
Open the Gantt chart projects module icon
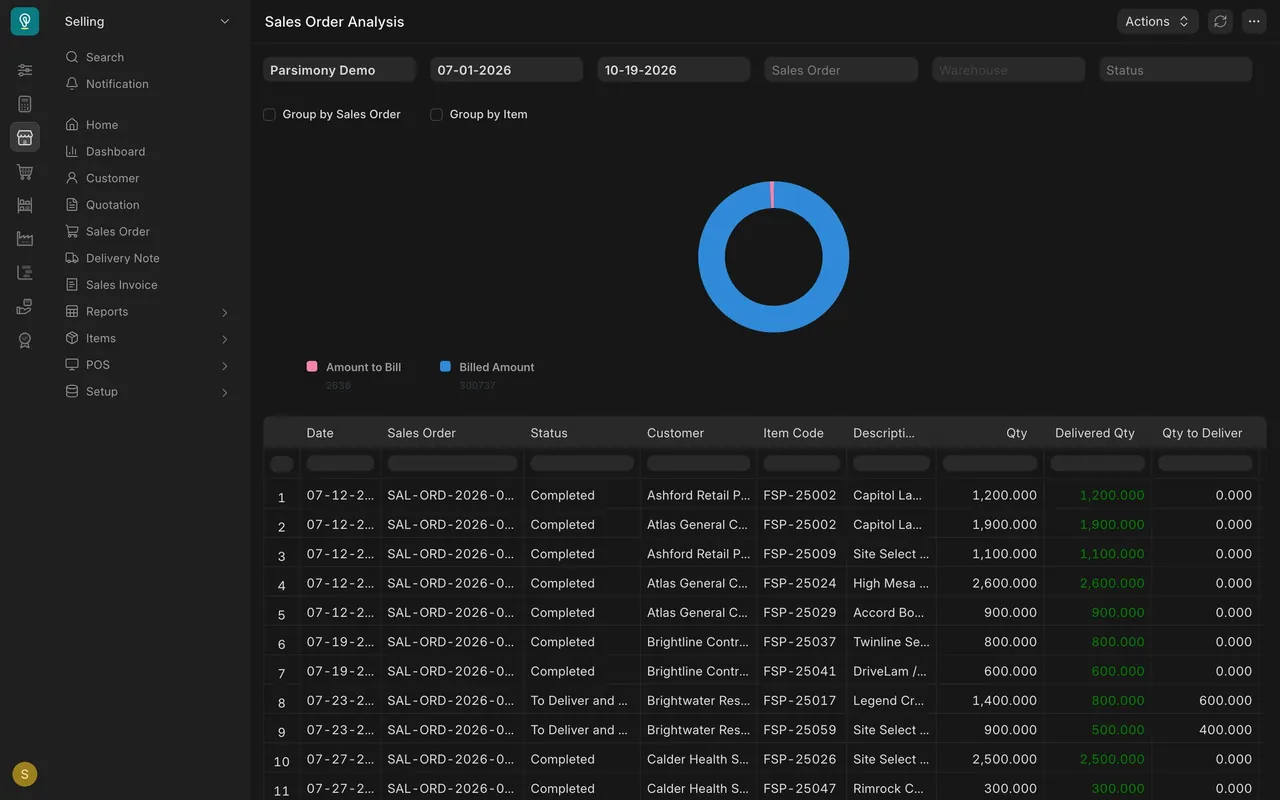(x=25, y=273)
